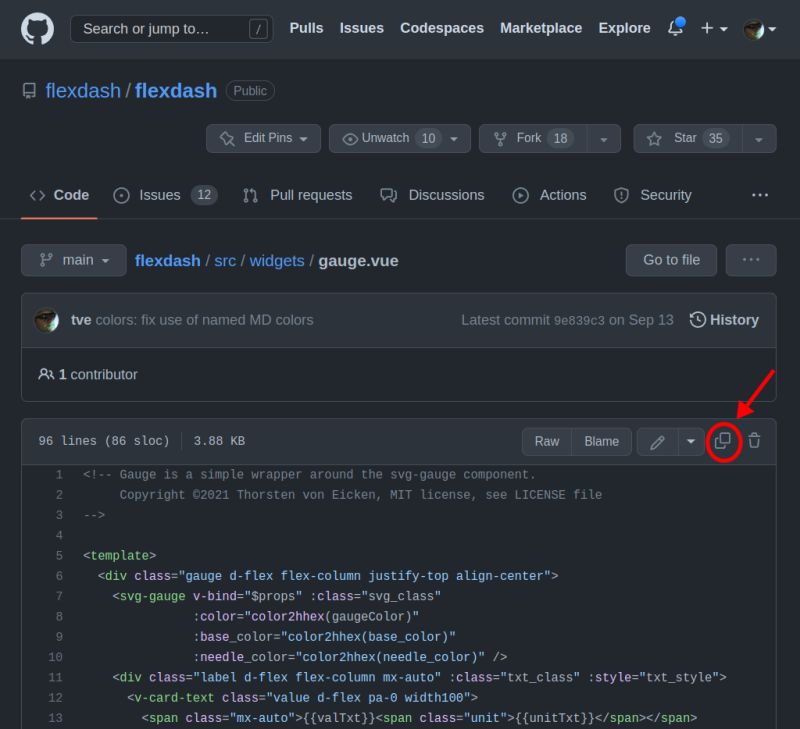Image resolution: width=800 pixels, height=729 pixels.
Task: Select the Code tab
Action: [59, 195]
